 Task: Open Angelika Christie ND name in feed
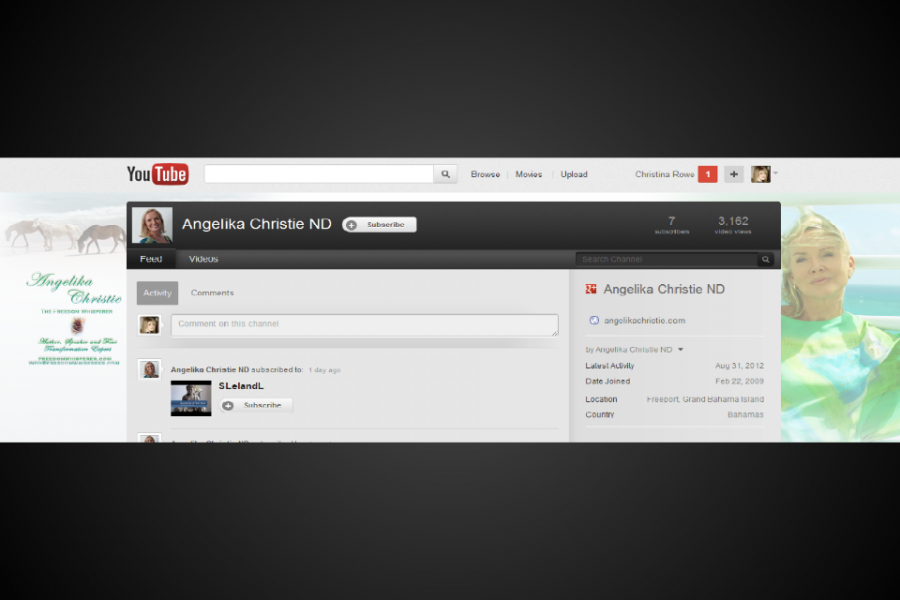click(x=210, y=370)
